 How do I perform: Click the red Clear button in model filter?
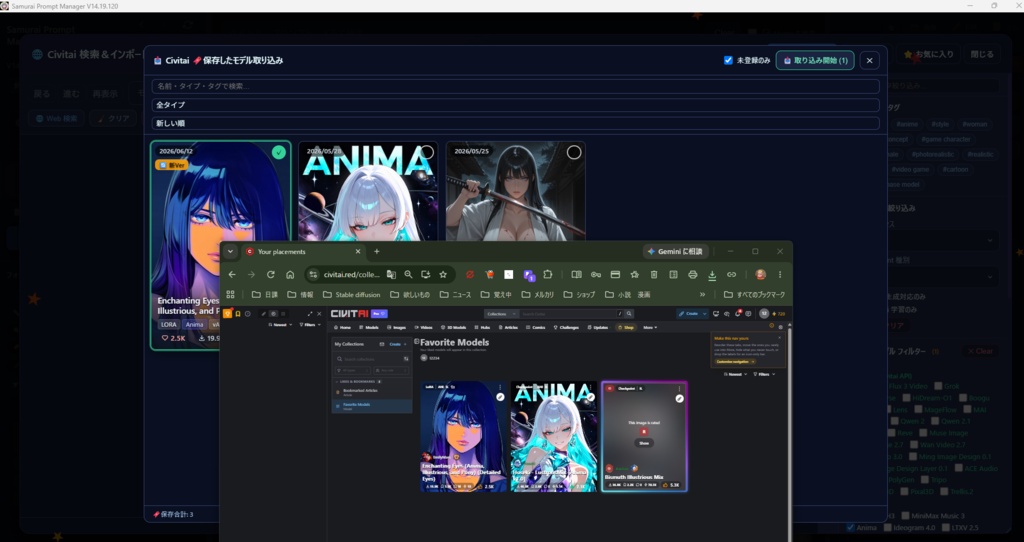point(980,351)
